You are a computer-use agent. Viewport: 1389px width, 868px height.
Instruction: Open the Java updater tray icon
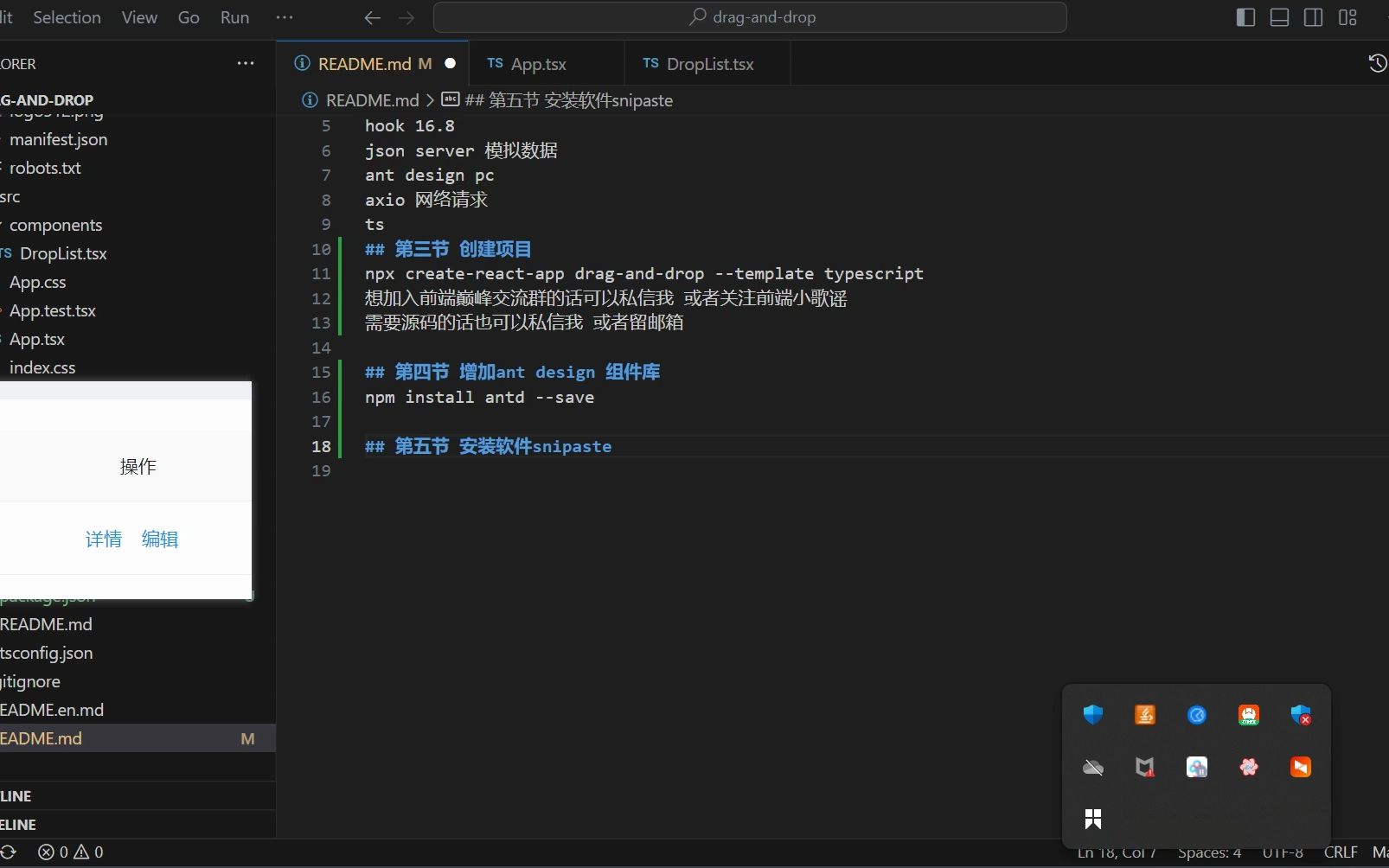[x=1143, y=715]
